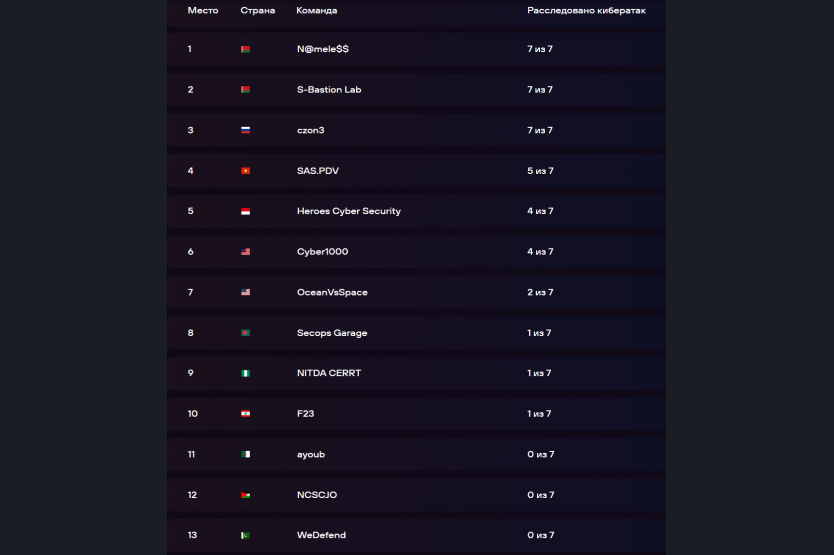Click the flag icon for Secops Garage

[245, 333]
